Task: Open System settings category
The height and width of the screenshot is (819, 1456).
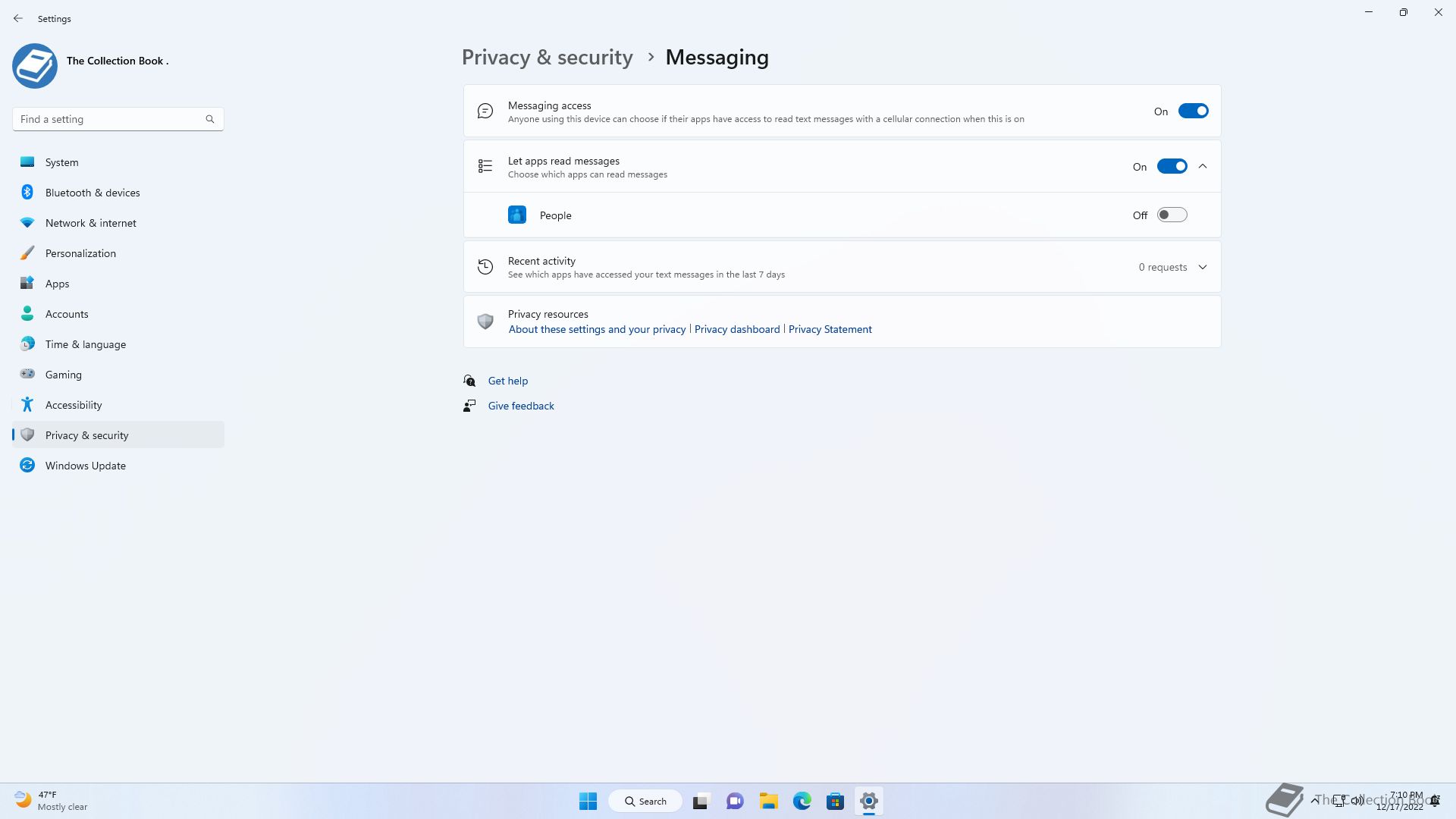Action: [118, 162]
